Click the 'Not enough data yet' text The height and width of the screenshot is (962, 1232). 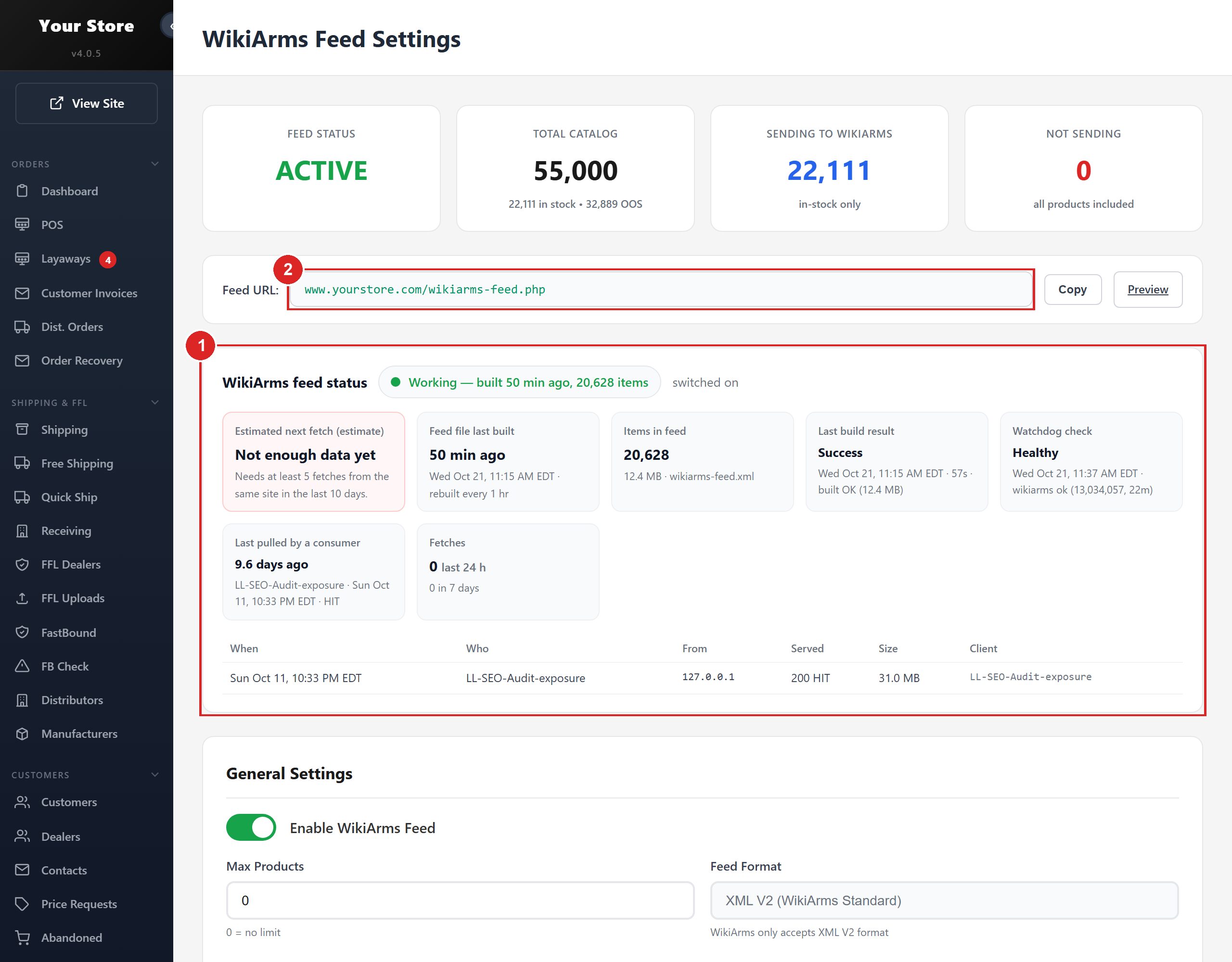[x=305, y=455]
